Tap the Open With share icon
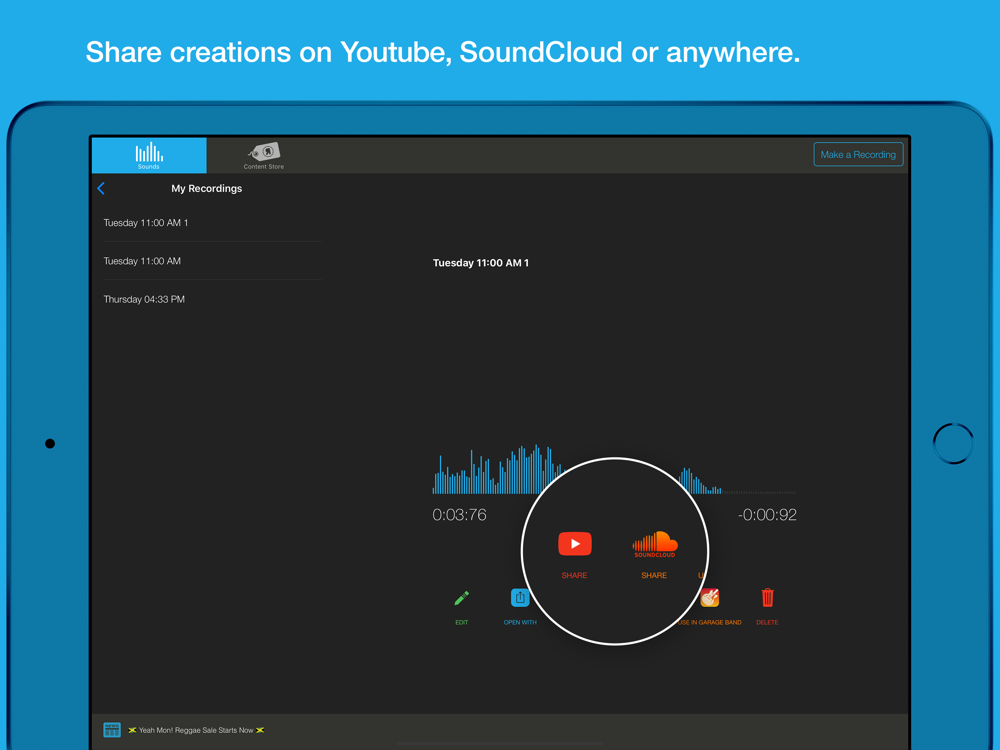Screen dimensions: 1000x750 tap(520, 598)
